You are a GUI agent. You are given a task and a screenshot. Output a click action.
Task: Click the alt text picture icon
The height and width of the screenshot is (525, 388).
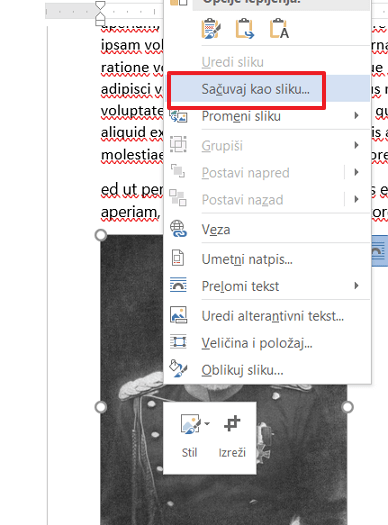[179, 315]
